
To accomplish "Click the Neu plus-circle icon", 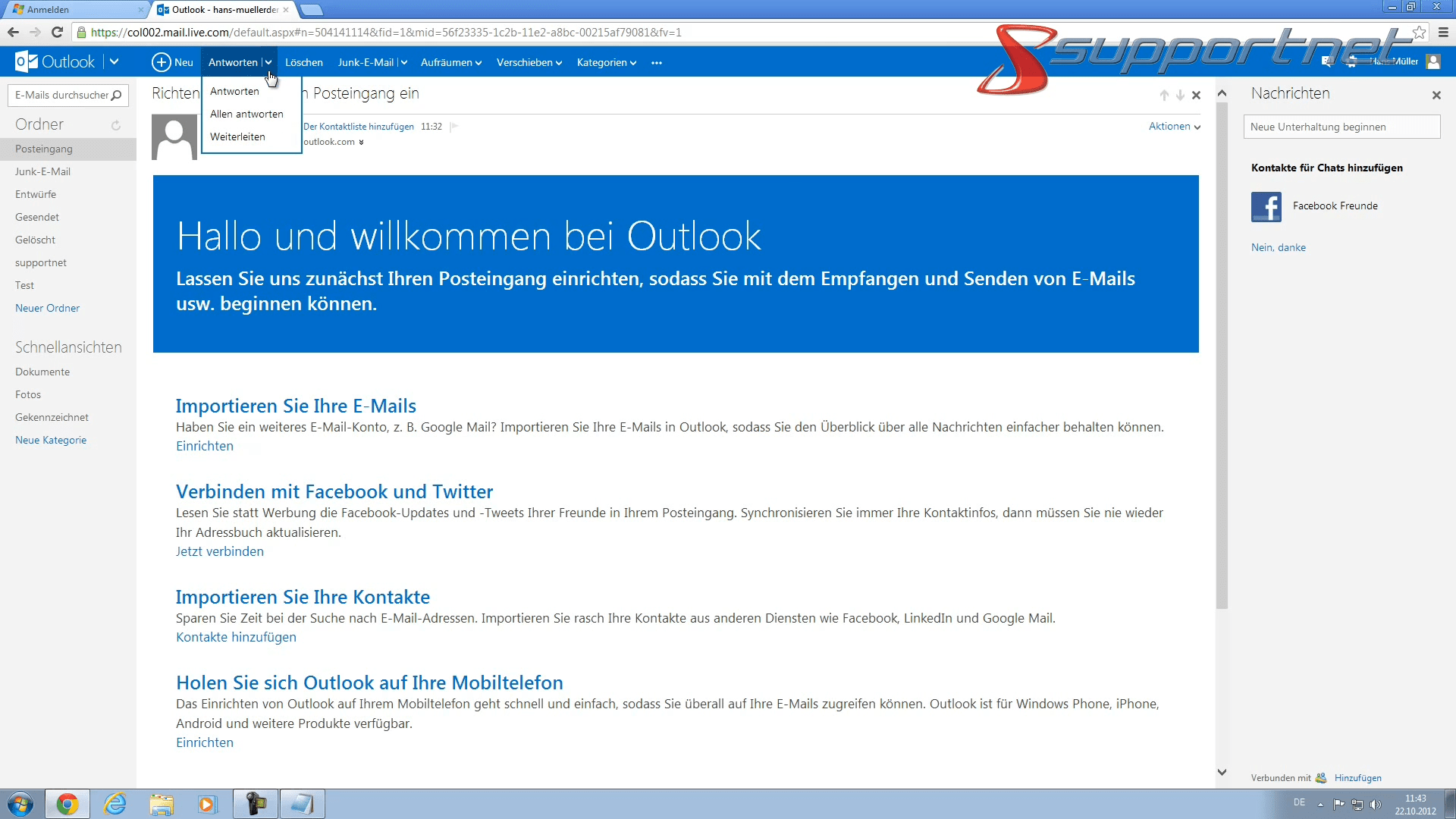I will click(161, 62).
